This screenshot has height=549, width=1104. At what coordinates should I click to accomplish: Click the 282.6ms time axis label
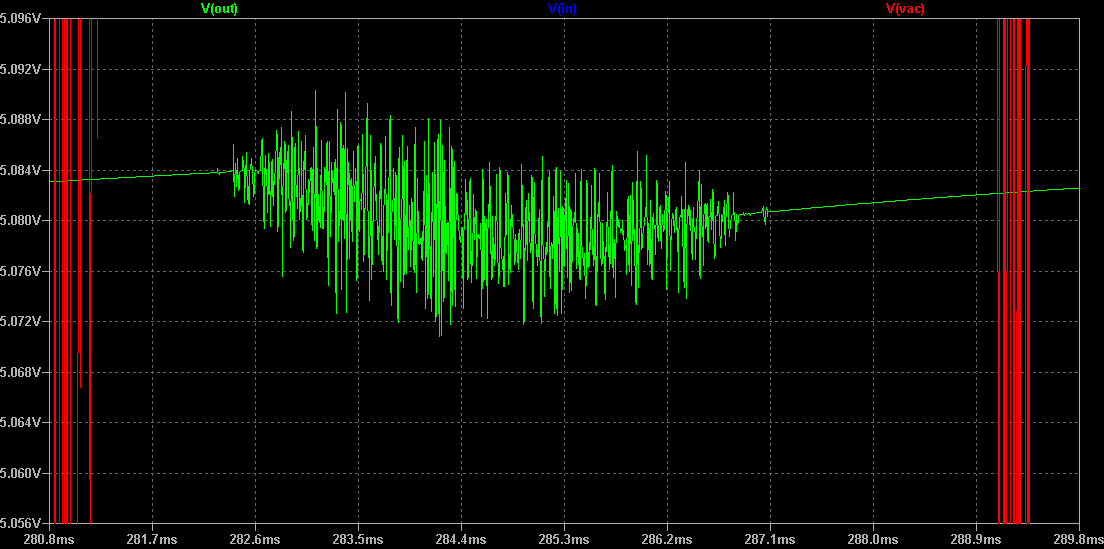(x=256, y=539)
